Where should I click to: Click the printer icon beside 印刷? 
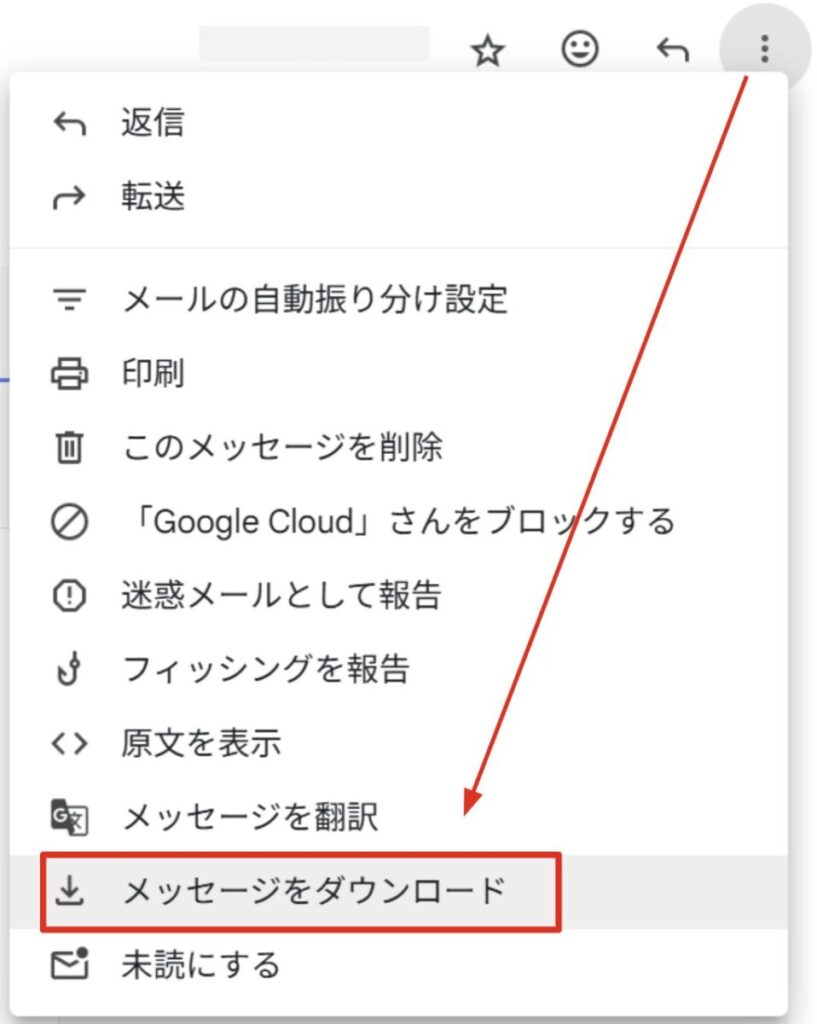click(69, 373)
